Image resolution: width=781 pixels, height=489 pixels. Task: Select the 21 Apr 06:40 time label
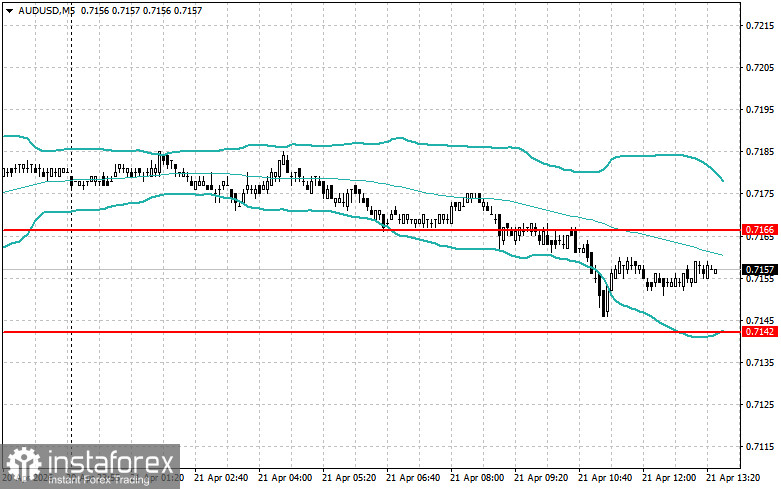click(x=413, y=478)
